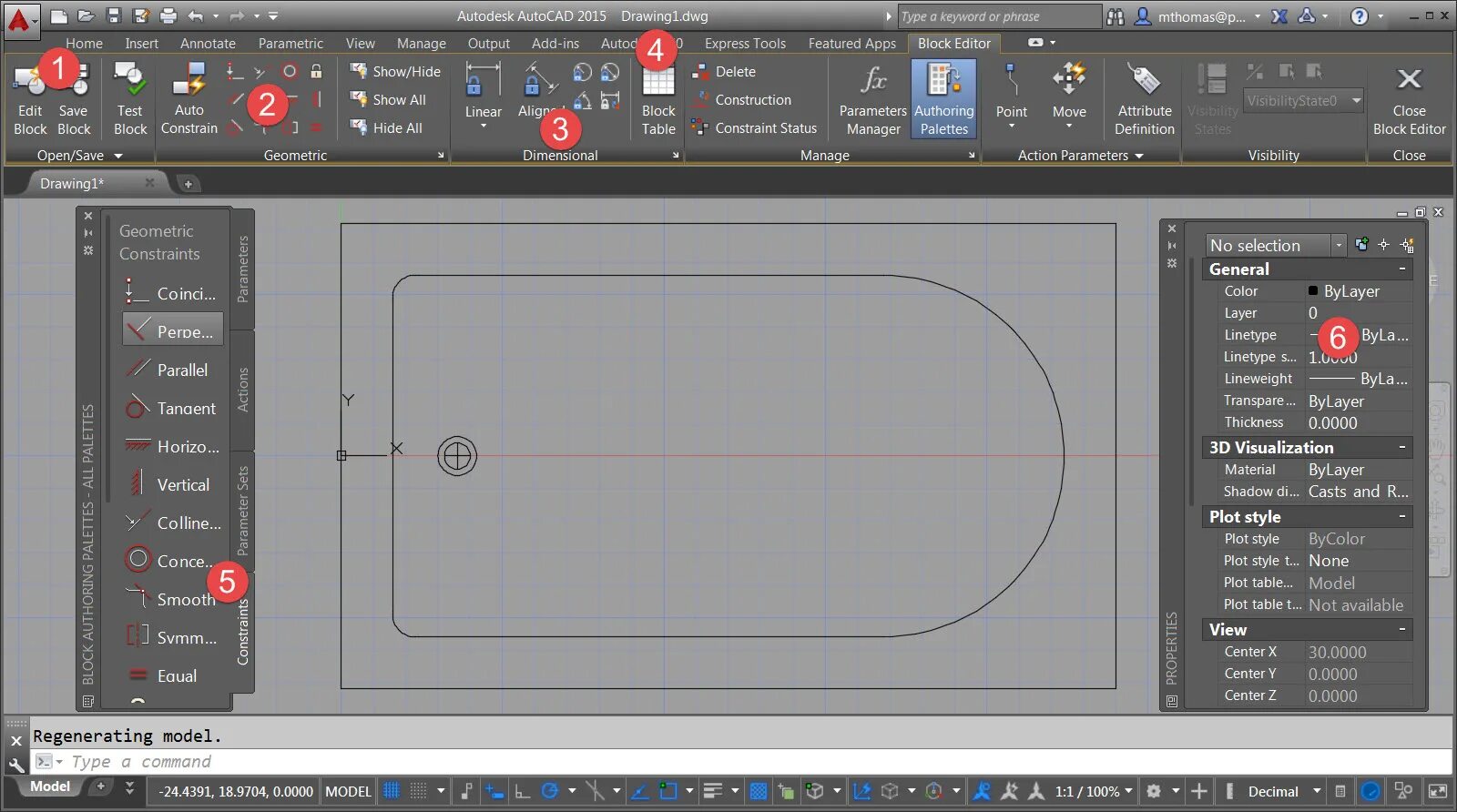
Task: Open the Annotate ribbon tab
Action: [x=208, y=43]
